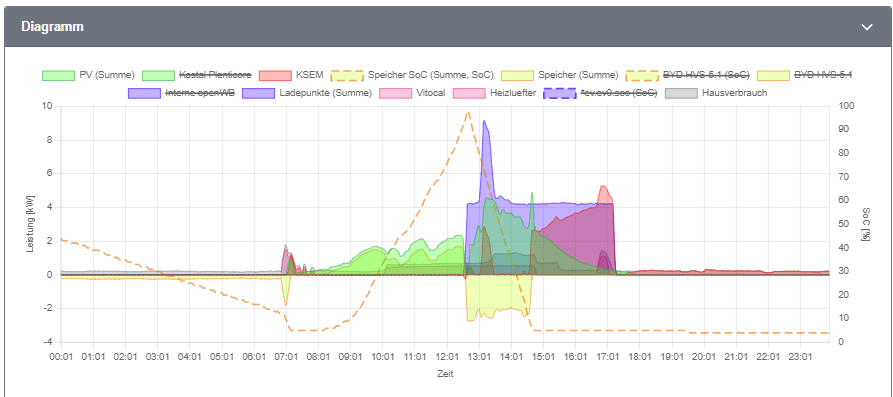Hide Speicher (Summe) dataset
This screenshot has height=397, width=893.
tap(559, 75)
